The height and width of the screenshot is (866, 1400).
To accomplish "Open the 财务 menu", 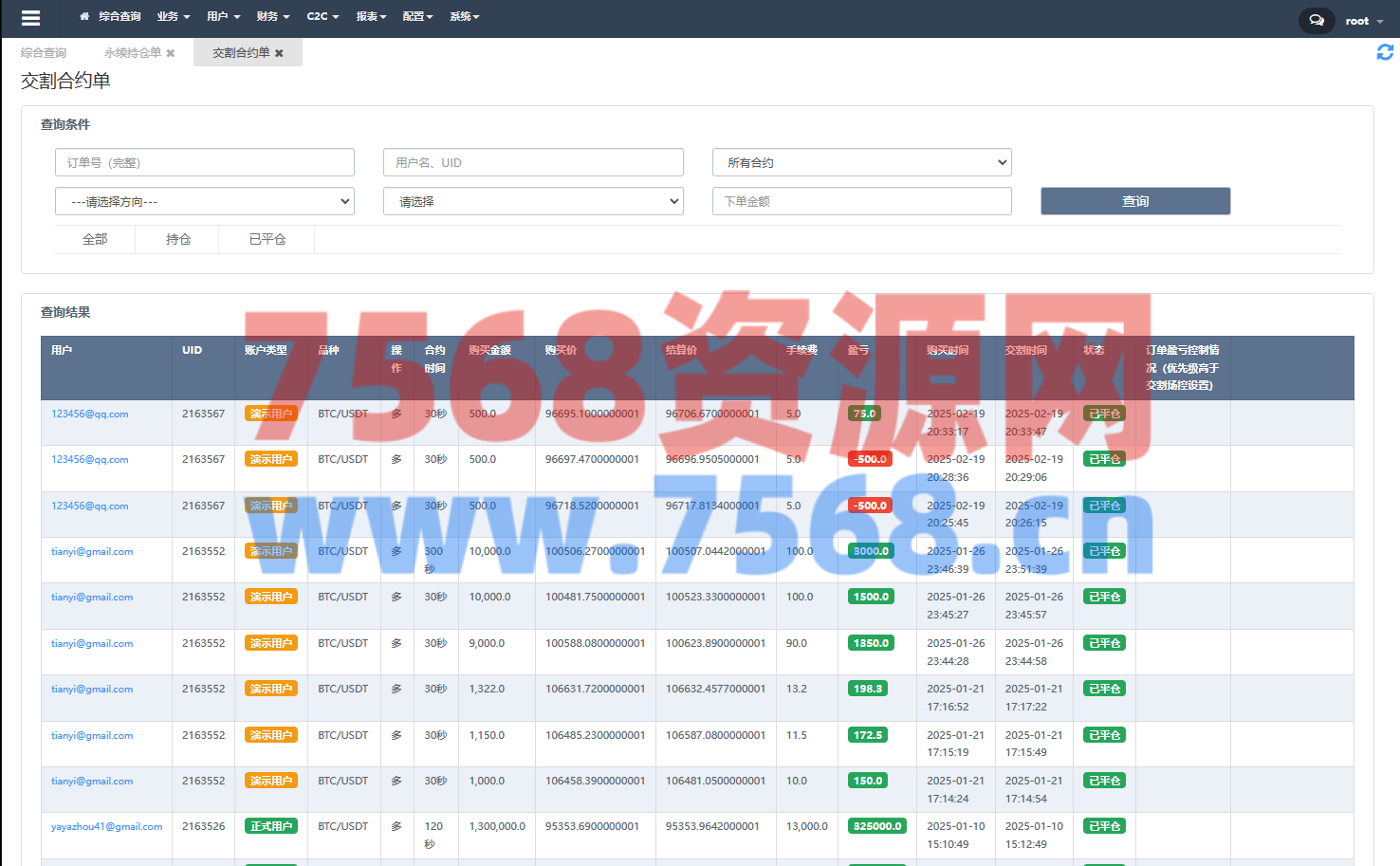I will tap(272, 16).
